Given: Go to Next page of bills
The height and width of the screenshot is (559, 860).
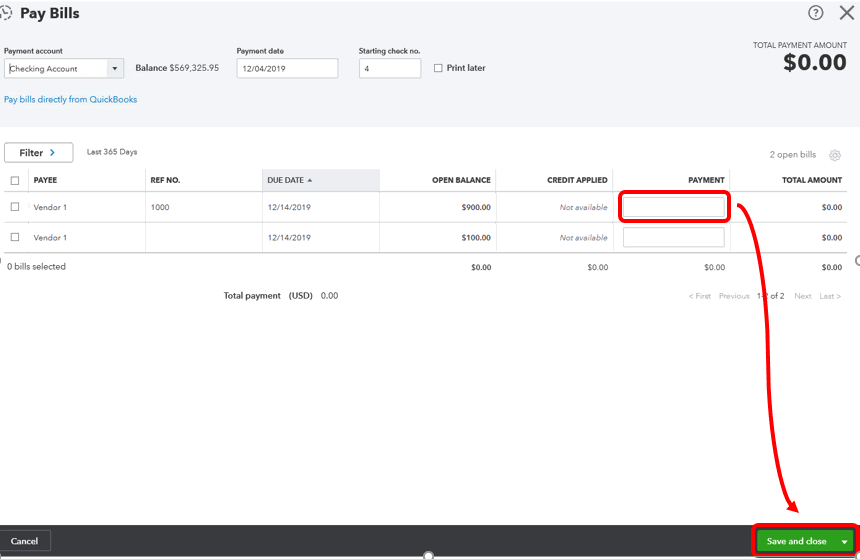Looking at the screenshot, I should click(802, 296).
